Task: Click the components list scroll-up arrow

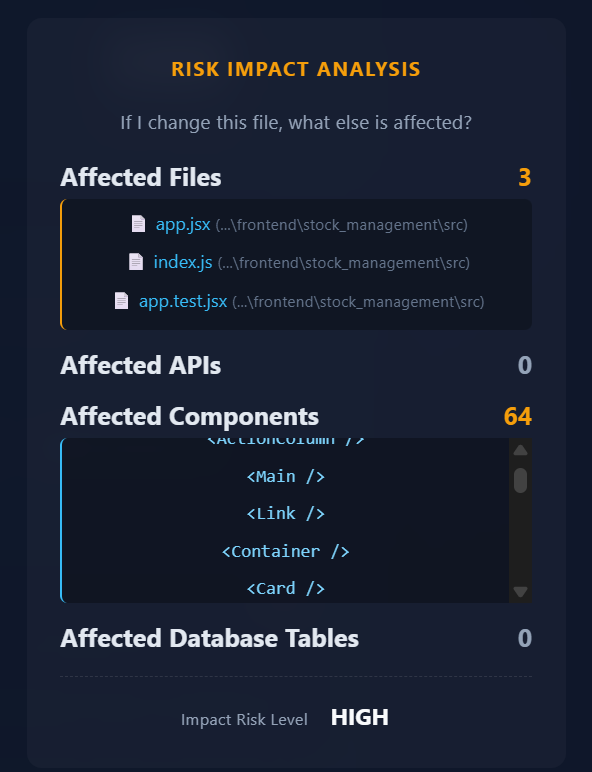Action: [x=520, y=450]
